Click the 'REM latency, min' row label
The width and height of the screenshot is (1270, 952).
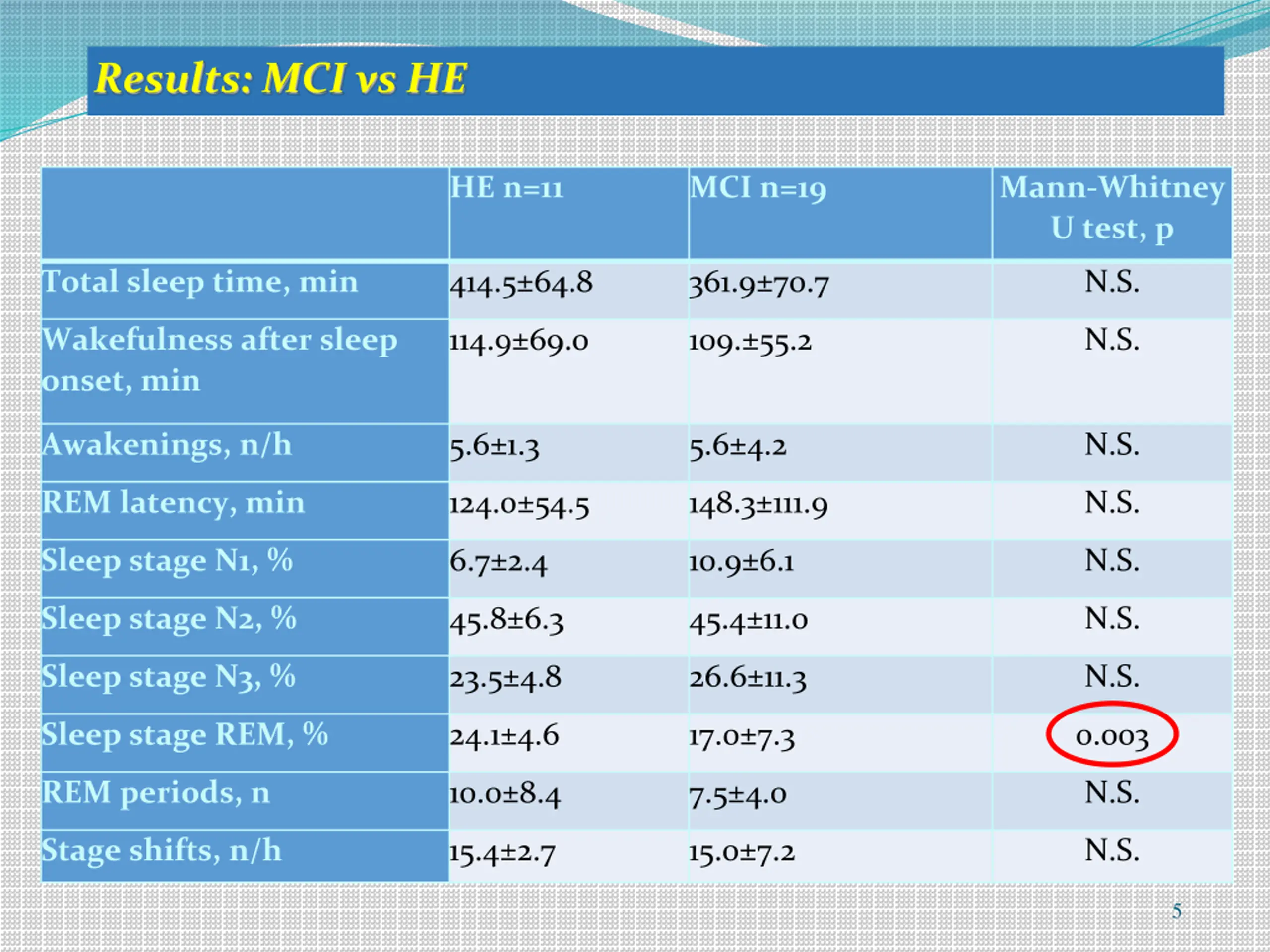pos(174,503)
